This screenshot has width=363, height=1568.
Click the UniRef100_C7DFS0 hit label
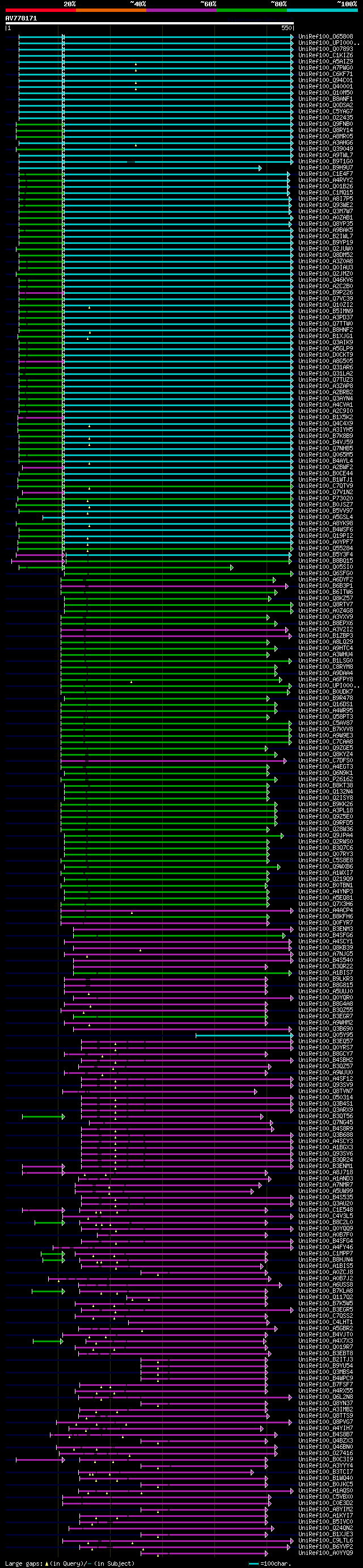(x=325, y=760)
